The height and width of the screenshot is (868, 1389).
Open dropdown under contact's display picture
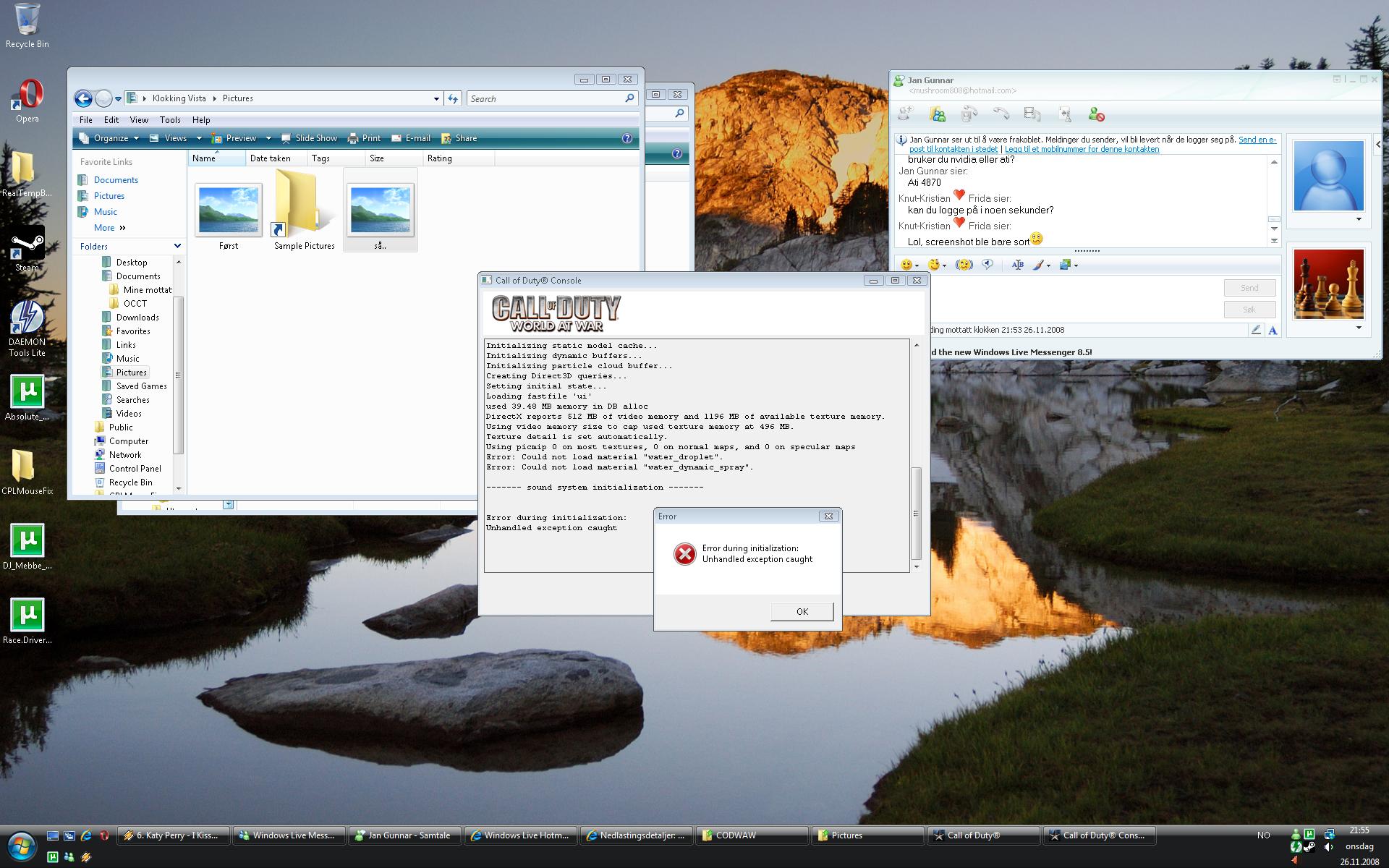pyautogui.click(x=1358, y=219)
